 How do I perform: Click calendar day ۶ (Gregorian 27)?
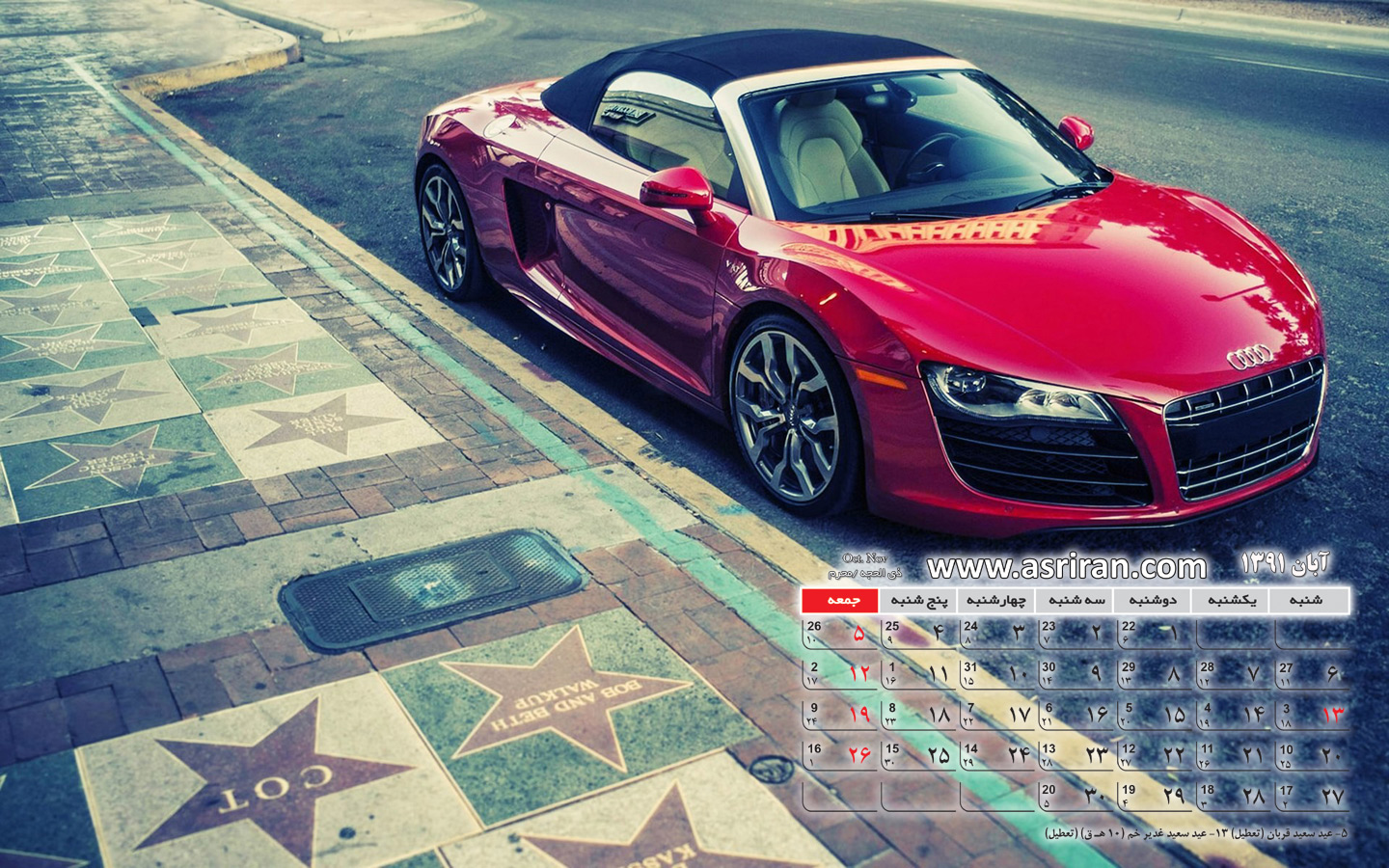point(1313,674)
